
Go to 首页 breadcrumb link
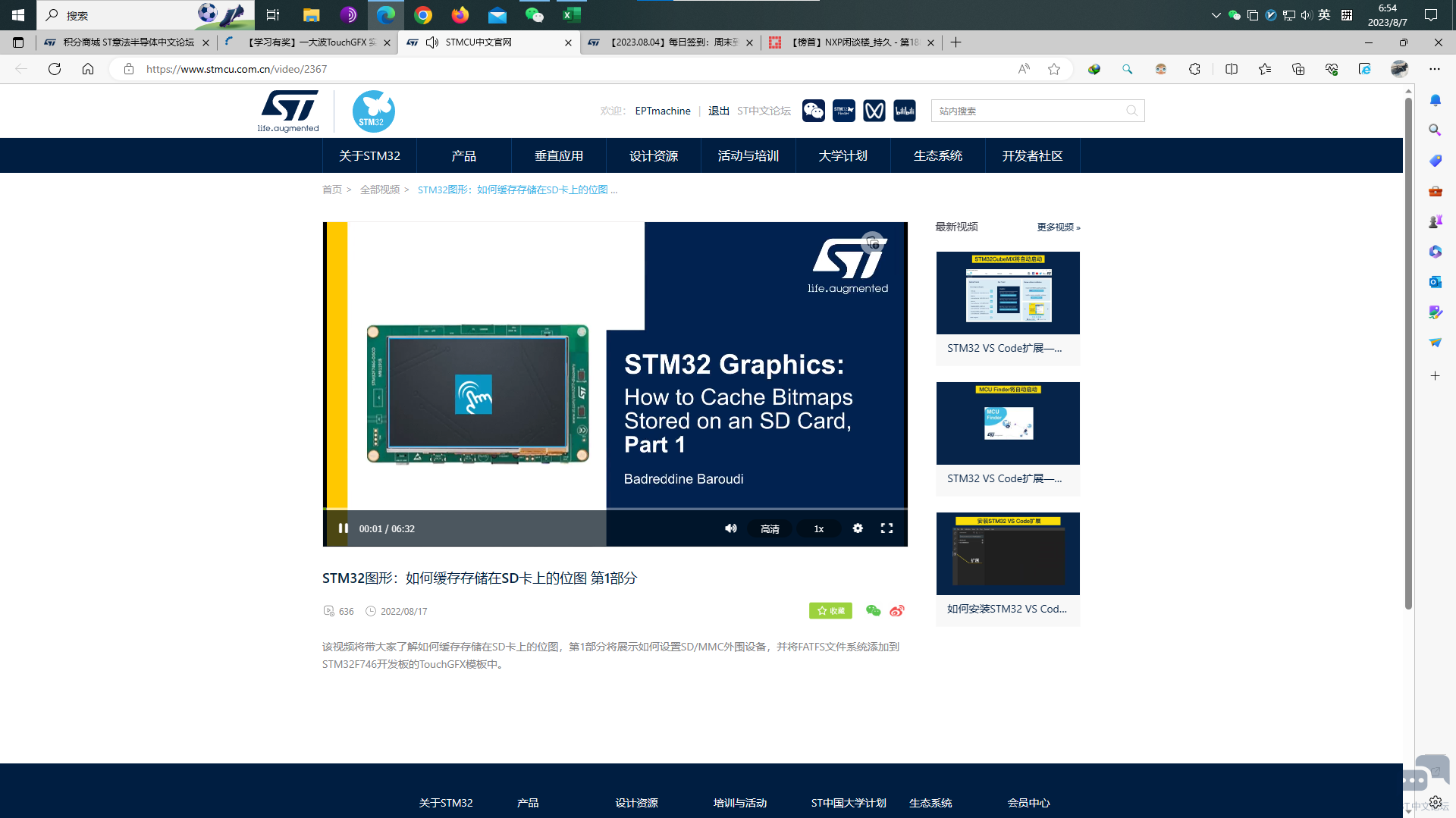click(x=332, y=190)
